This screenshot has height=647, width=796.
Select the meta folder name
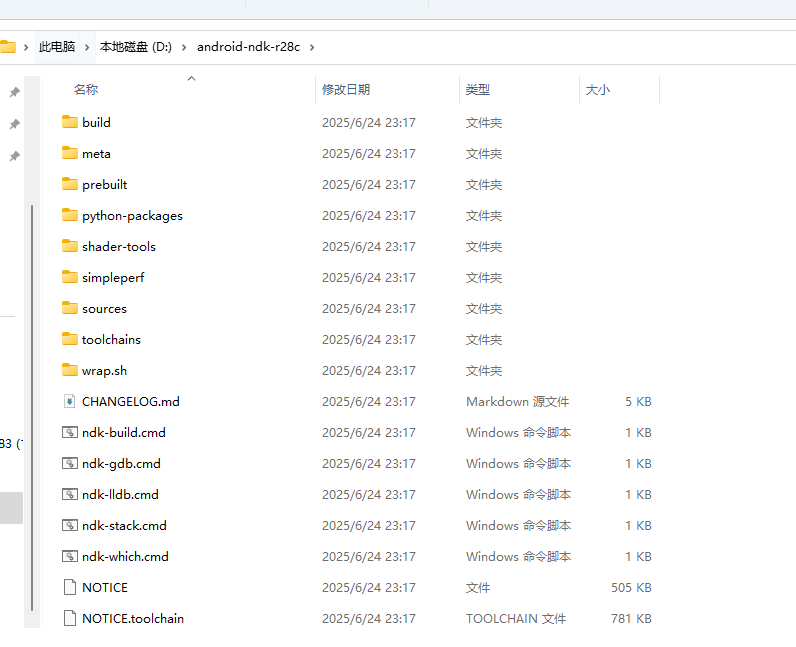click(96, 153)
